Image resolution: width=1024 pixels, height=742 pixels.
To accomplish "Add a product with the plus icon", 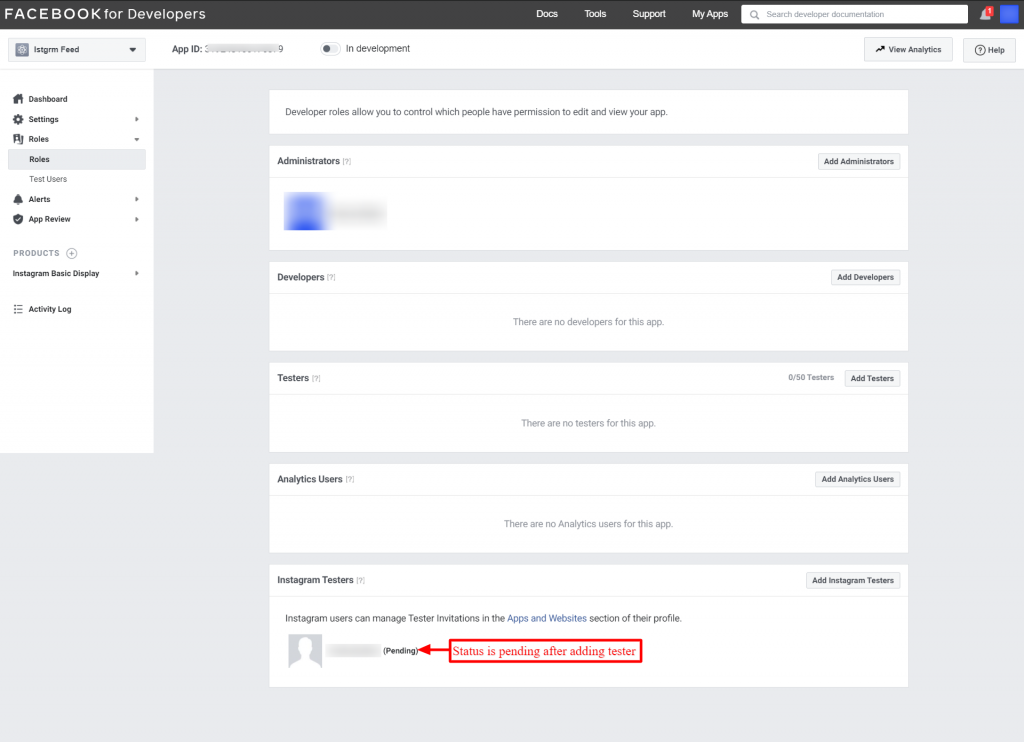I will pos(72,253).
